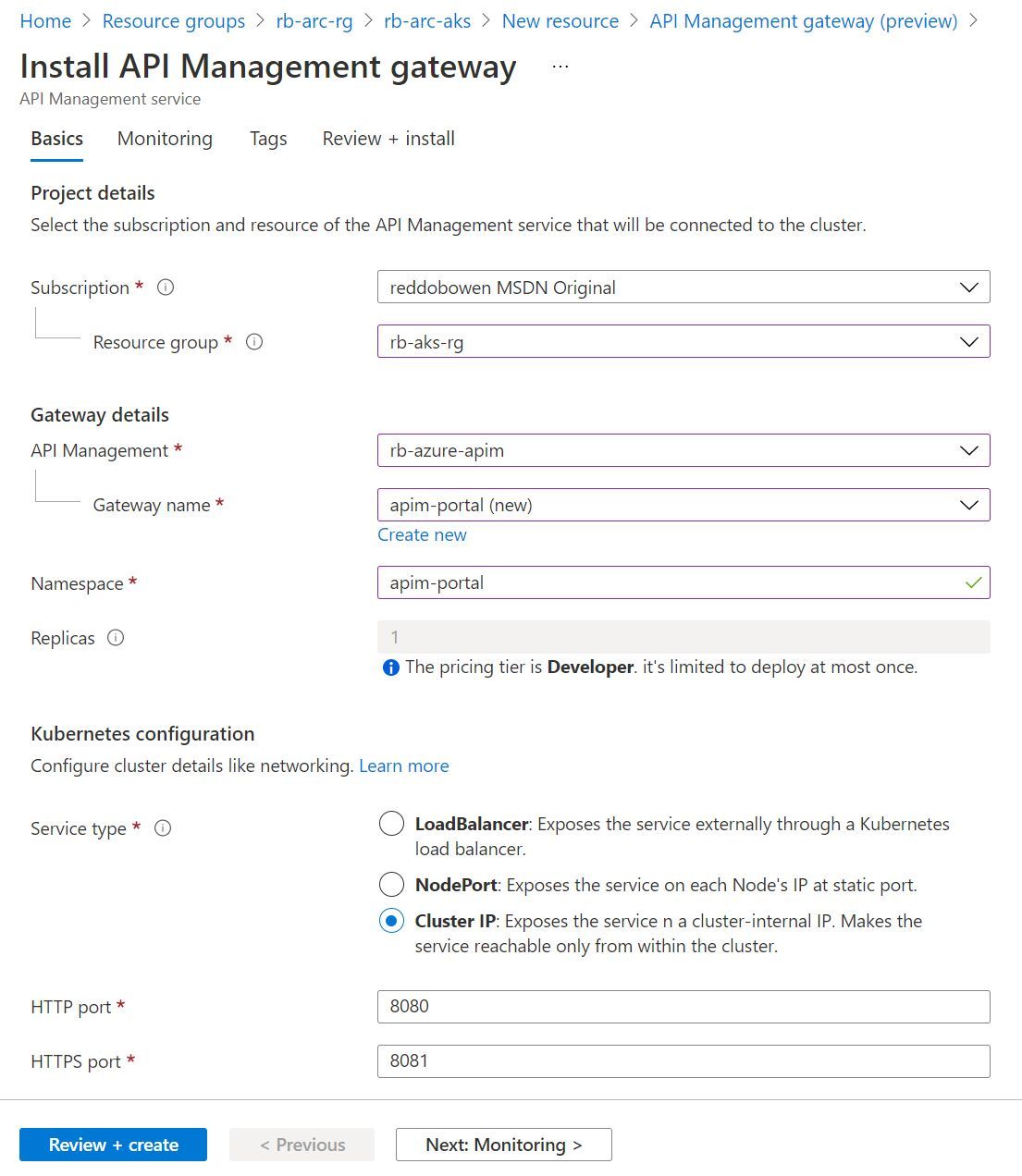
Task: Select the NodePort service type
Action: [391, 884]
